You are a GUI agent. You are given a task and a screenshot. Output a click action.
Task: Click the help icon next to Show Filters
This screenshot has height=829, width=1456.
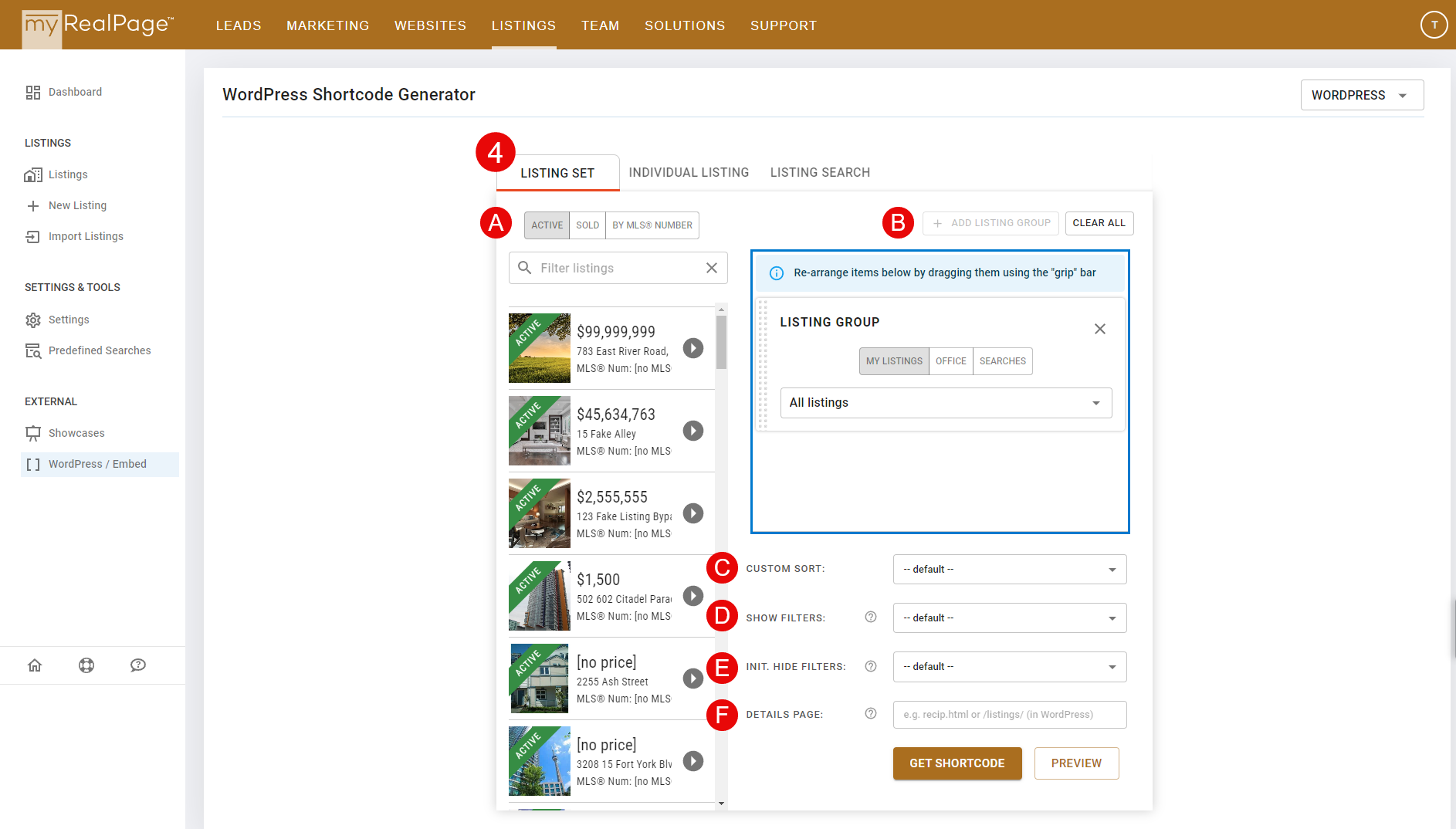pyautogui.click(x=871, y=617)
